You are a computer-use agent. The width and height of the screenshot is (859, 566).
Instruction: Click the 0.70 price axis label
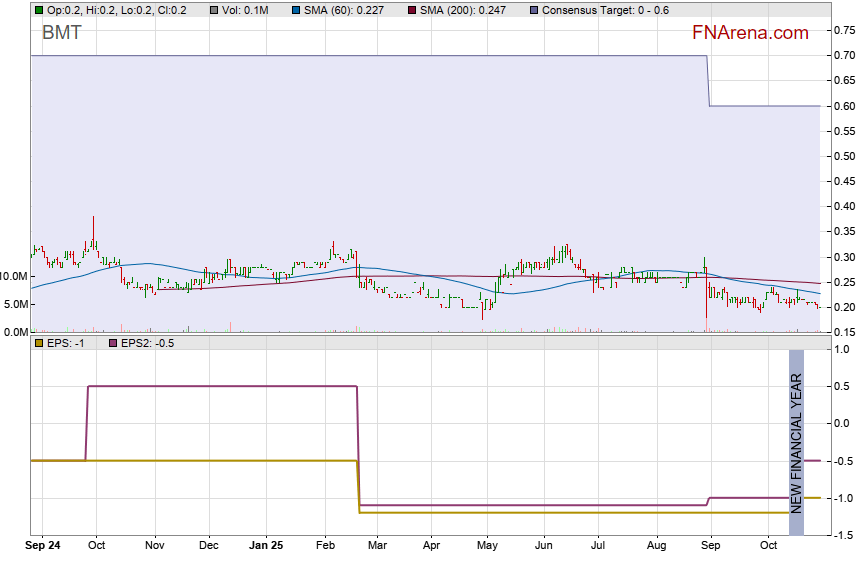(x=843, y=56)
